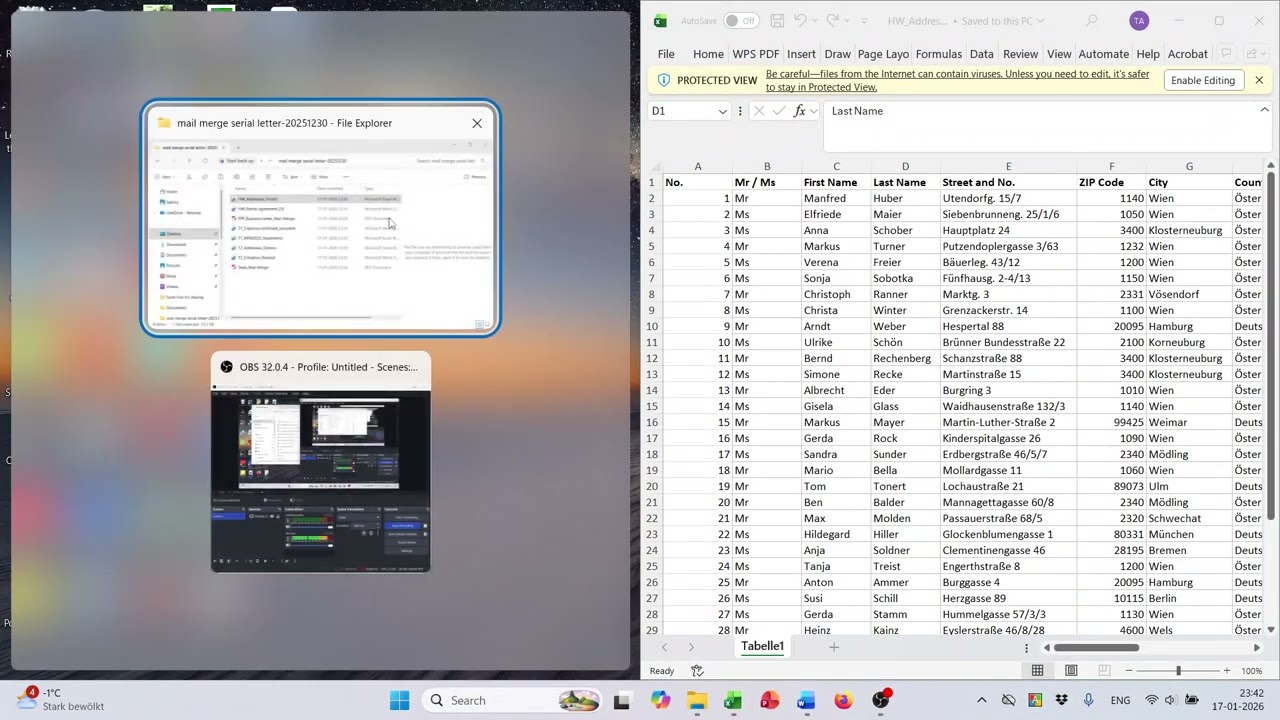The width and height of the screenshot is (1280, 720).
Task: Click the taskbar Search box
Action: click(512, 700)
